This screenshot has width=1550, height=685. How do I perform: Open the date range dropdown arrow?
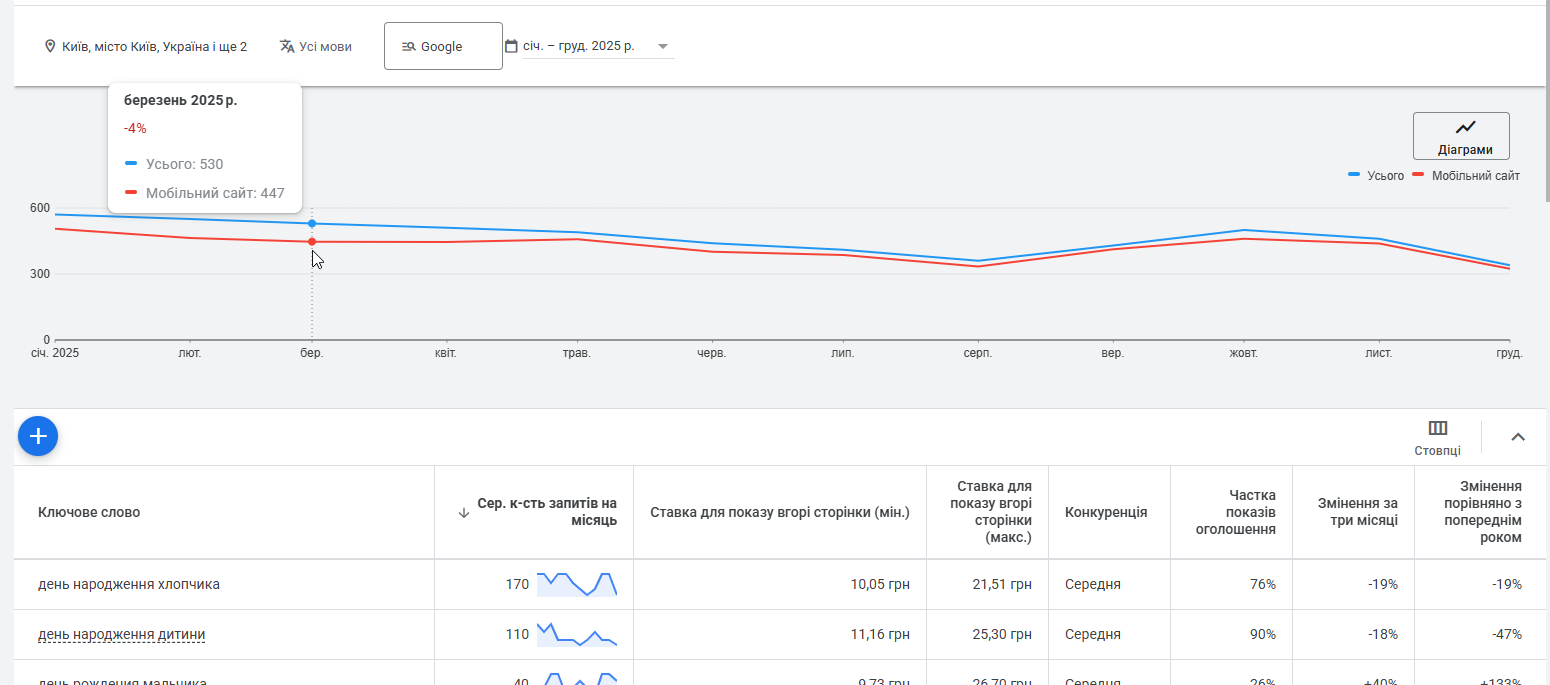point(662,46)
